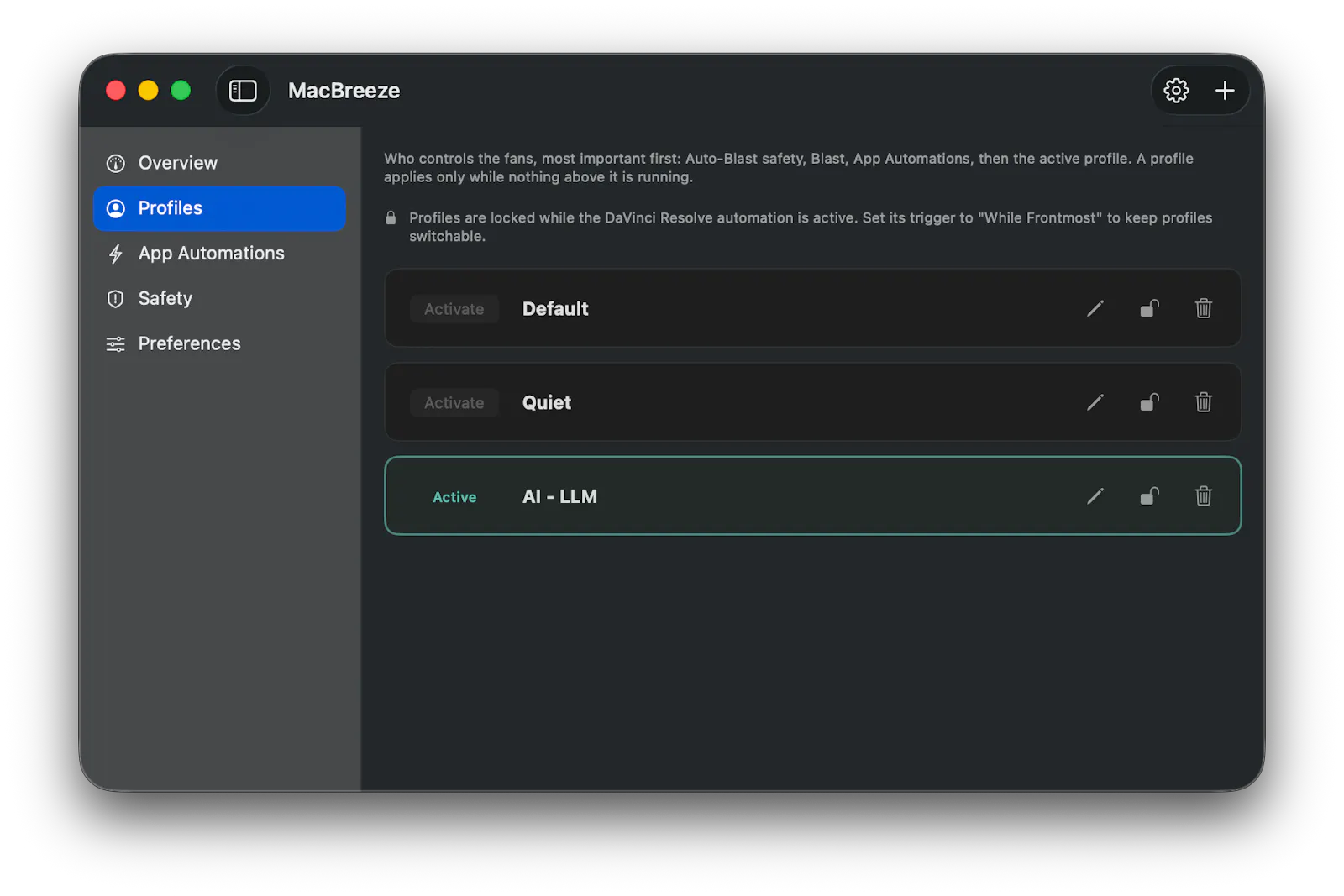The image size is (1344, 896).
Task: Select Profiles in the sidebar
Action: [219, 208]
